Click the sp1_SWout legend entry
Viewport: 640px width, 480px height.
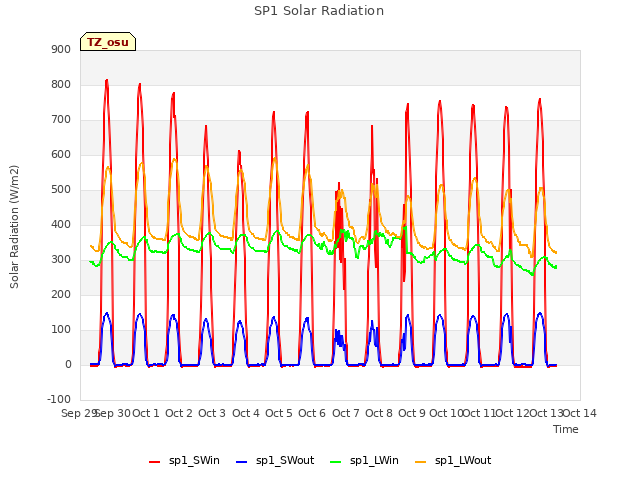pyautogui.click(x=275, y=460)
